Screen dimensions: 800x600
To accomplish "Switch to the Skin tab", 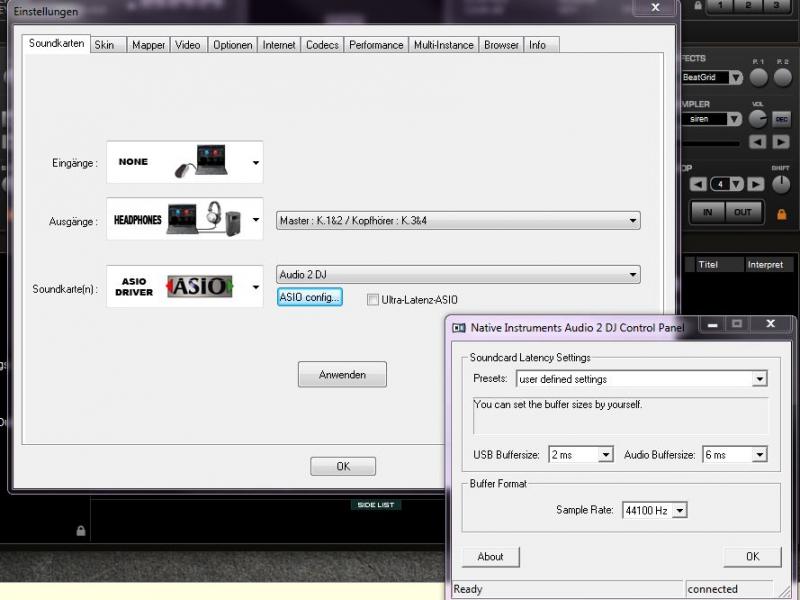I will click(x=108, y=45).
